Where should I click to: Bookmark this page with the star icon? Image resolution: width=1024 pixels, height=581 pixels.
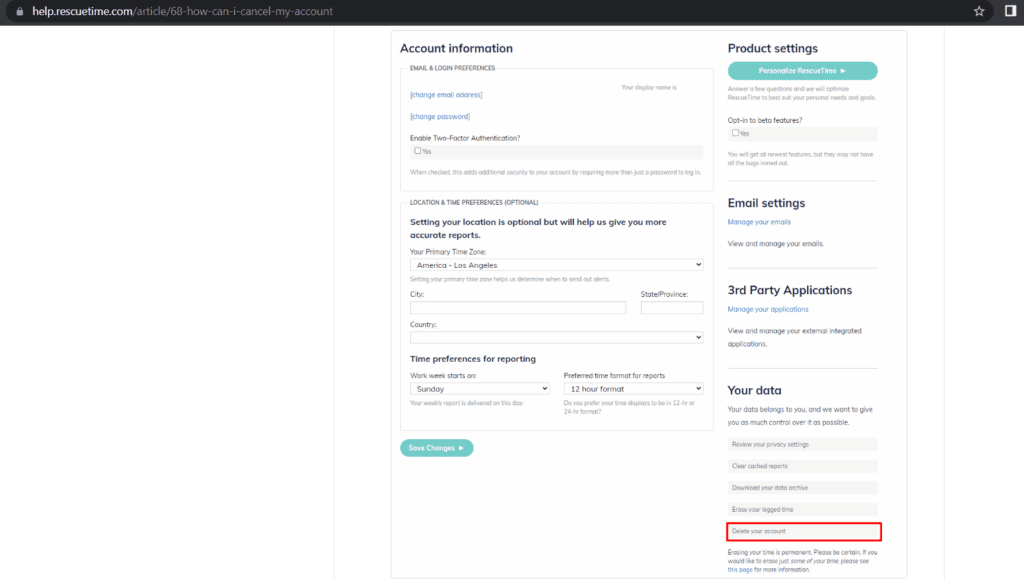tap(979, 12)
